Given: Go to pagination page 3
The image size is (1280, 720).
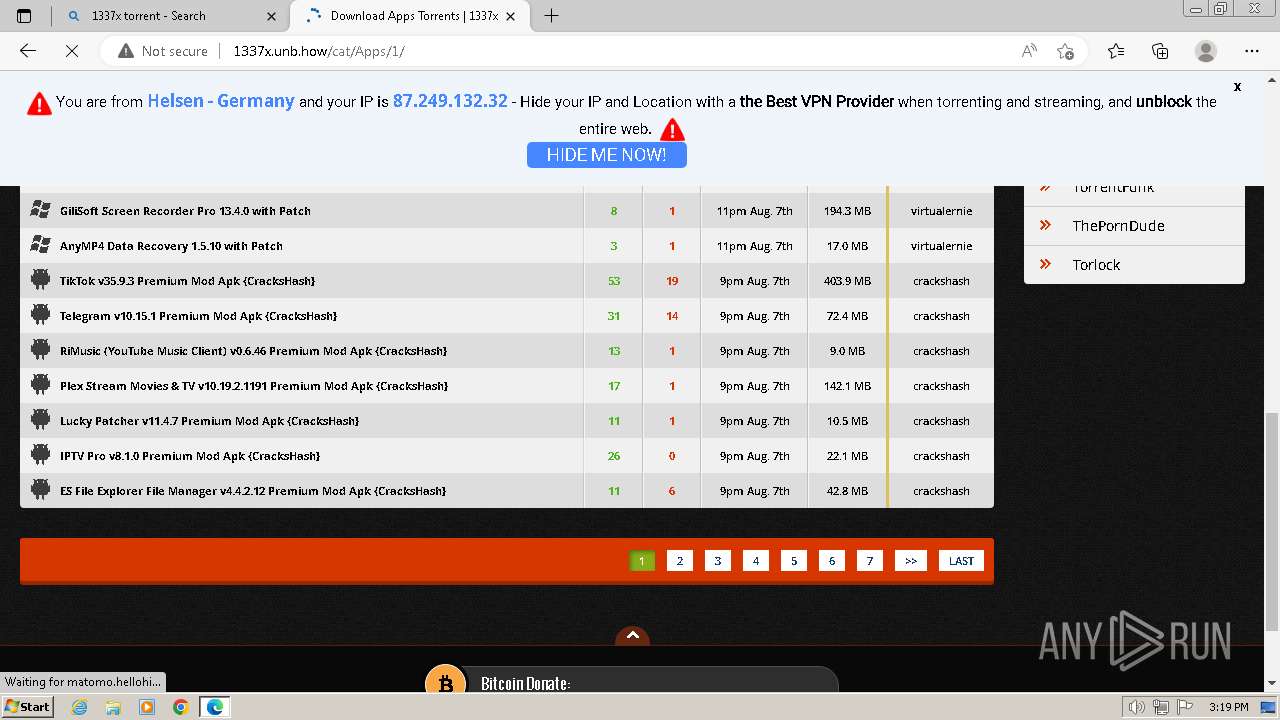Looking at the screenshot, I should (718, 561).
